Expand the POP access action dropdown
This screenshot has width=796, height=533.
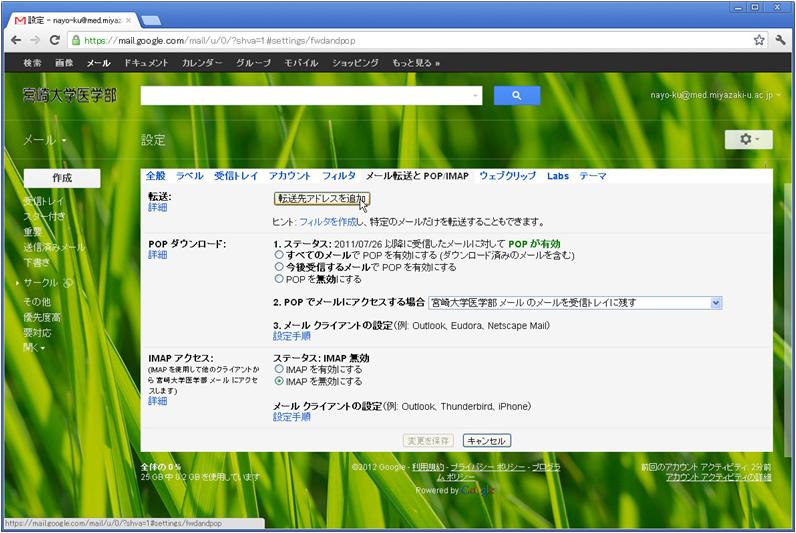point(715,302)
